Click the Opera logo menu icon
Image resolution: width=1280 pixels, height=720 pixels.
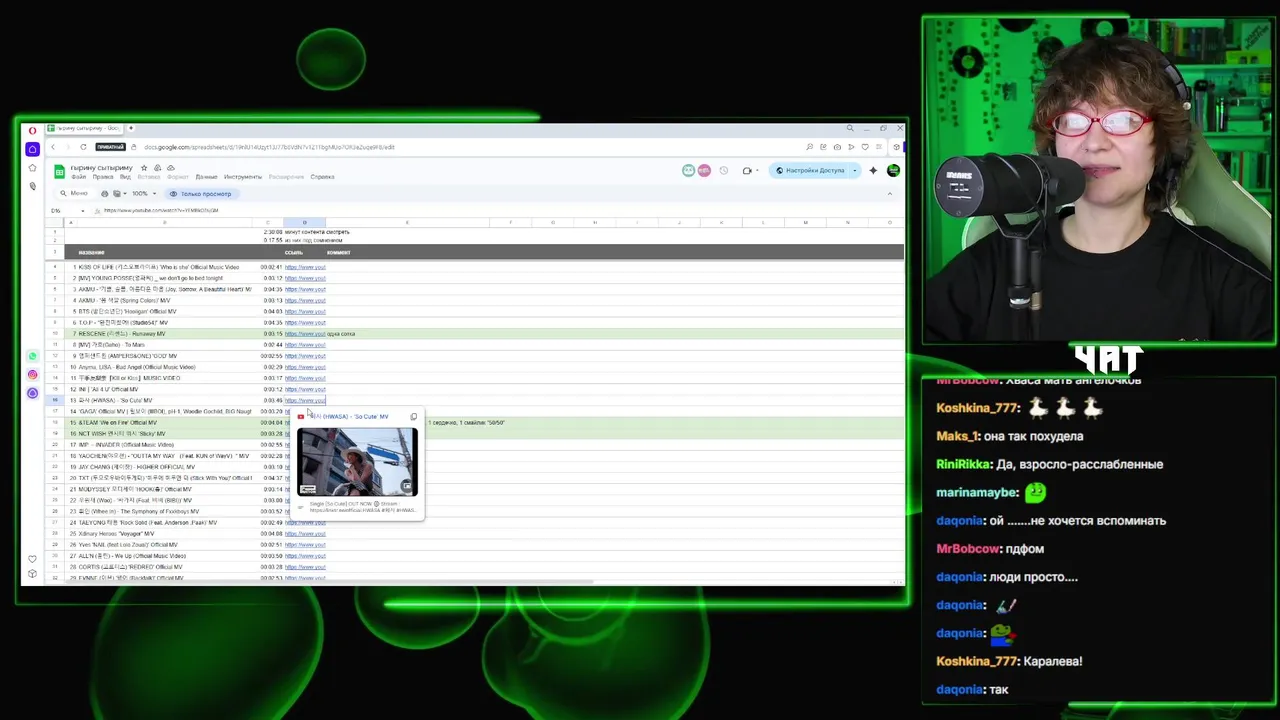(32, 129)
